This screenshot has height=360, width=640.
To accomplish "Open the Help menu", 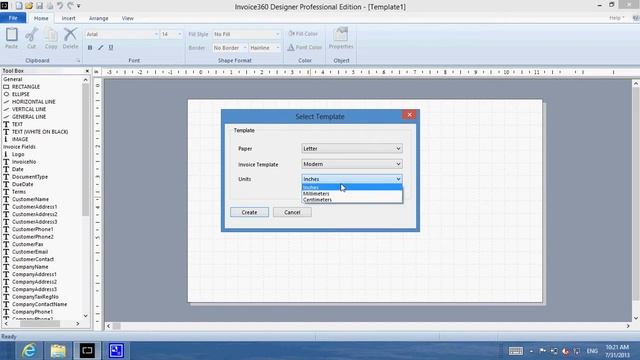I will 616,18.
